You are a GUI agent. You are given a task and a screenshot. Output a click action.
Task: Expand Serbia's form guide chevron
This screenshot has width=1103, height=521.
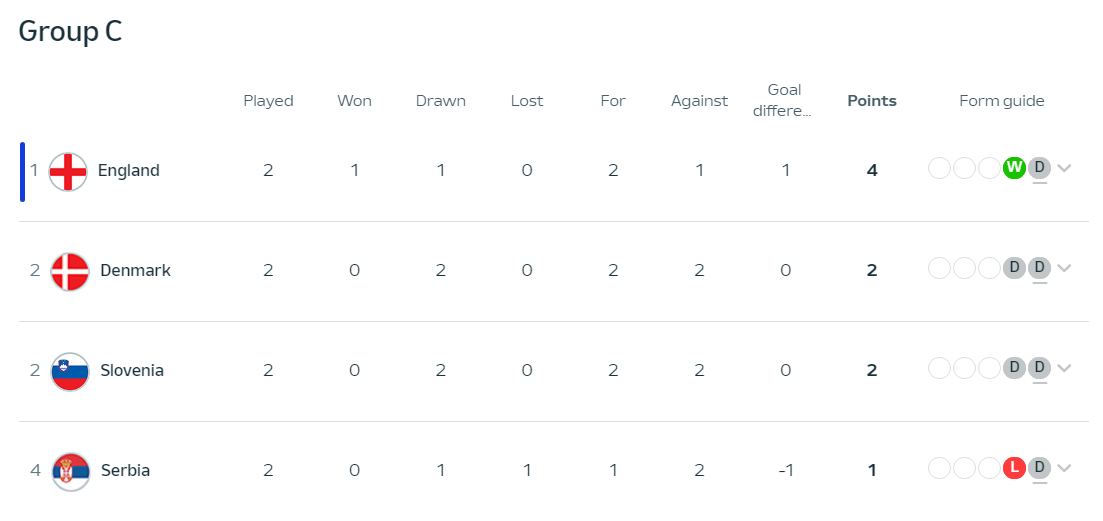(1064, 468)
